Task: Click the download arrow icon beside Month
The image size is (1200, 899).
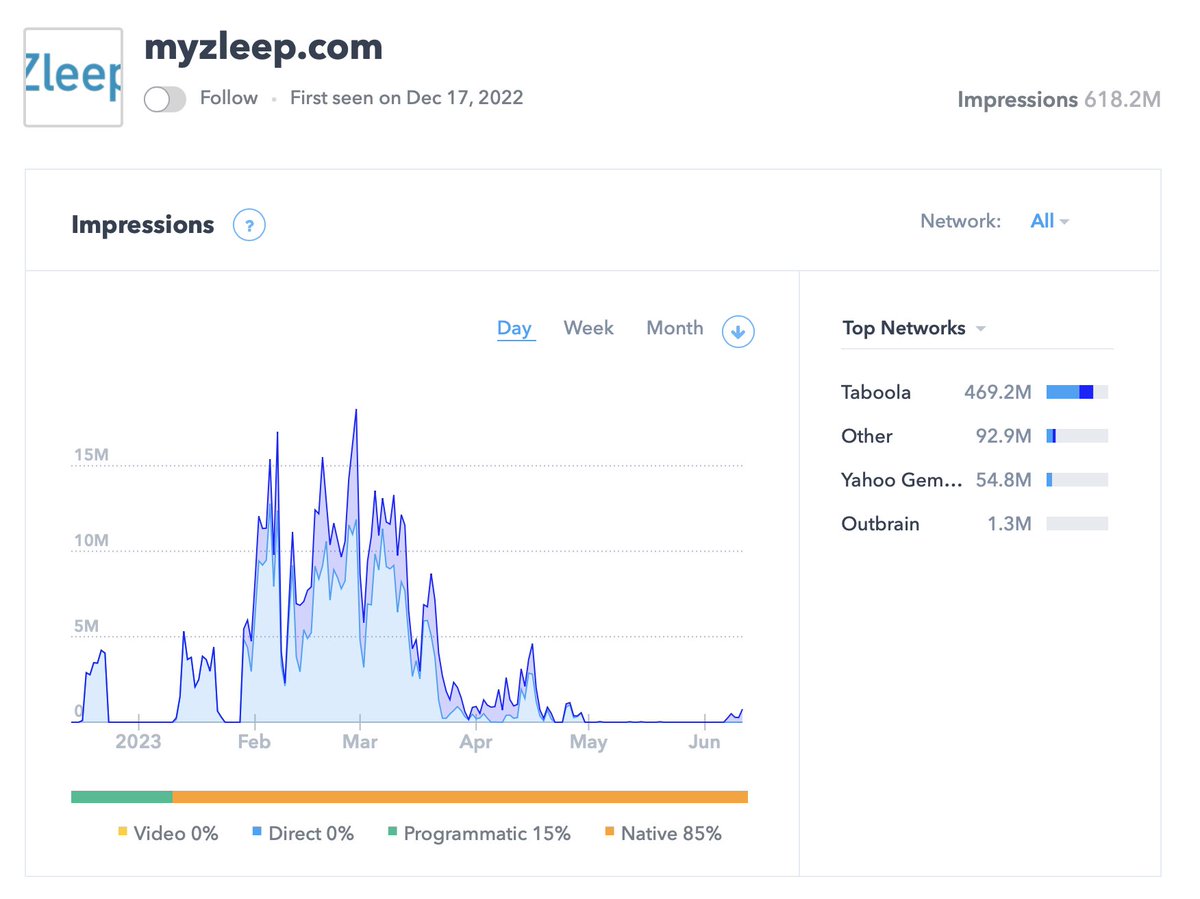Action: pyautogui.click(x=738, y=332)
